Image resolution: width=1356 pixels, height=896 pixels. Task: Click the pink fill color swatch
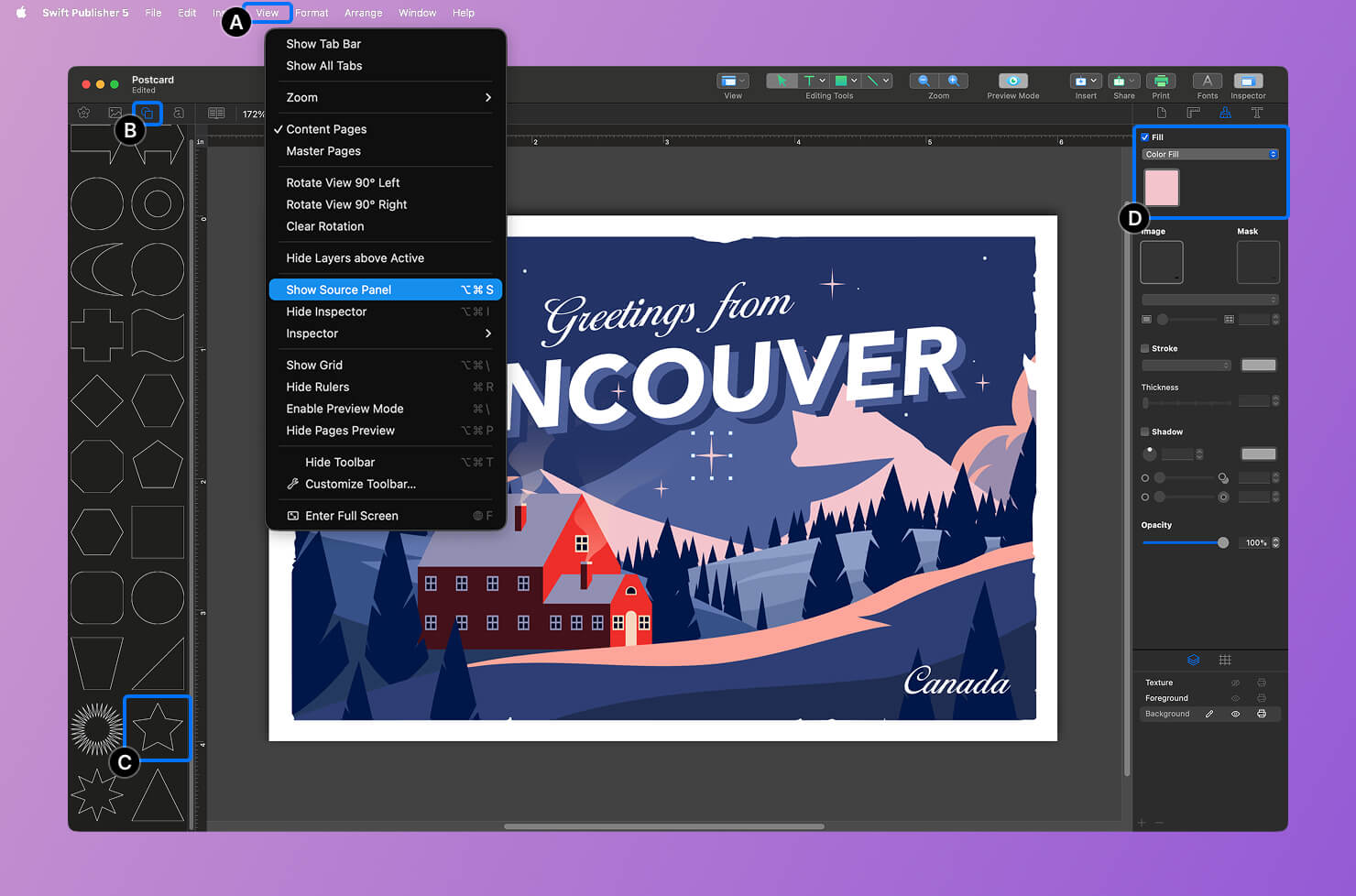click(x=1161, y=188)
